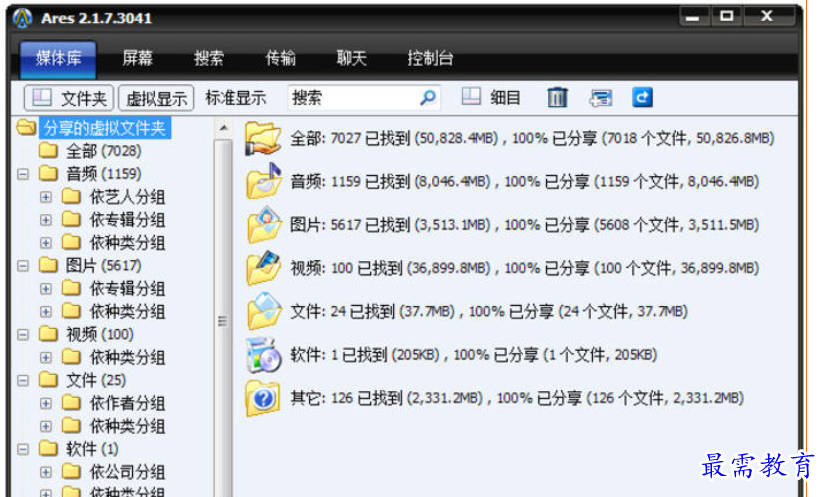
Task: Switch to the 控制台 tab
Action: pos(430,58)
